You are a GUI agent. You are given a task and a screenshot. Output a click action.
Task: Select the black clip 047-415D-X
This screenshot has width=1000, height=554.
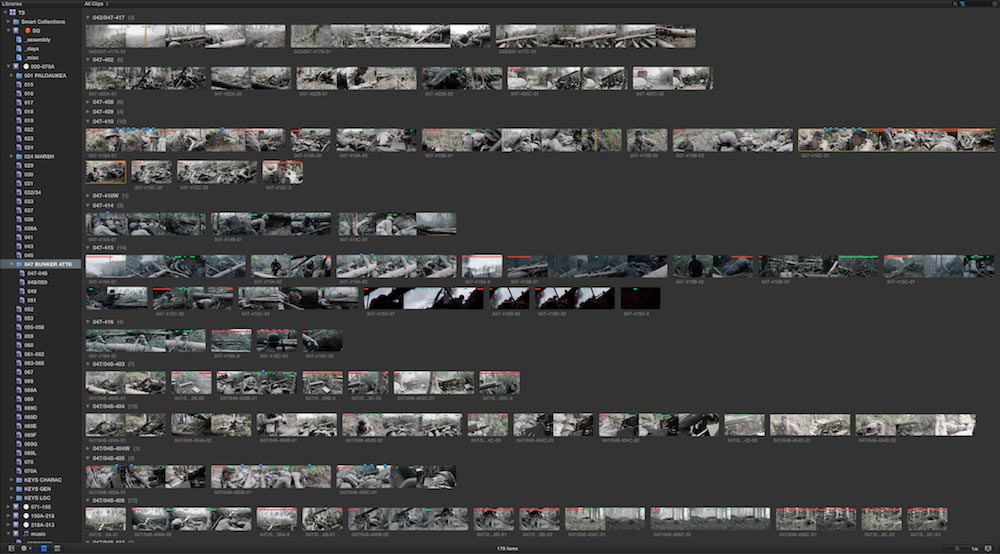coord(640,298)
